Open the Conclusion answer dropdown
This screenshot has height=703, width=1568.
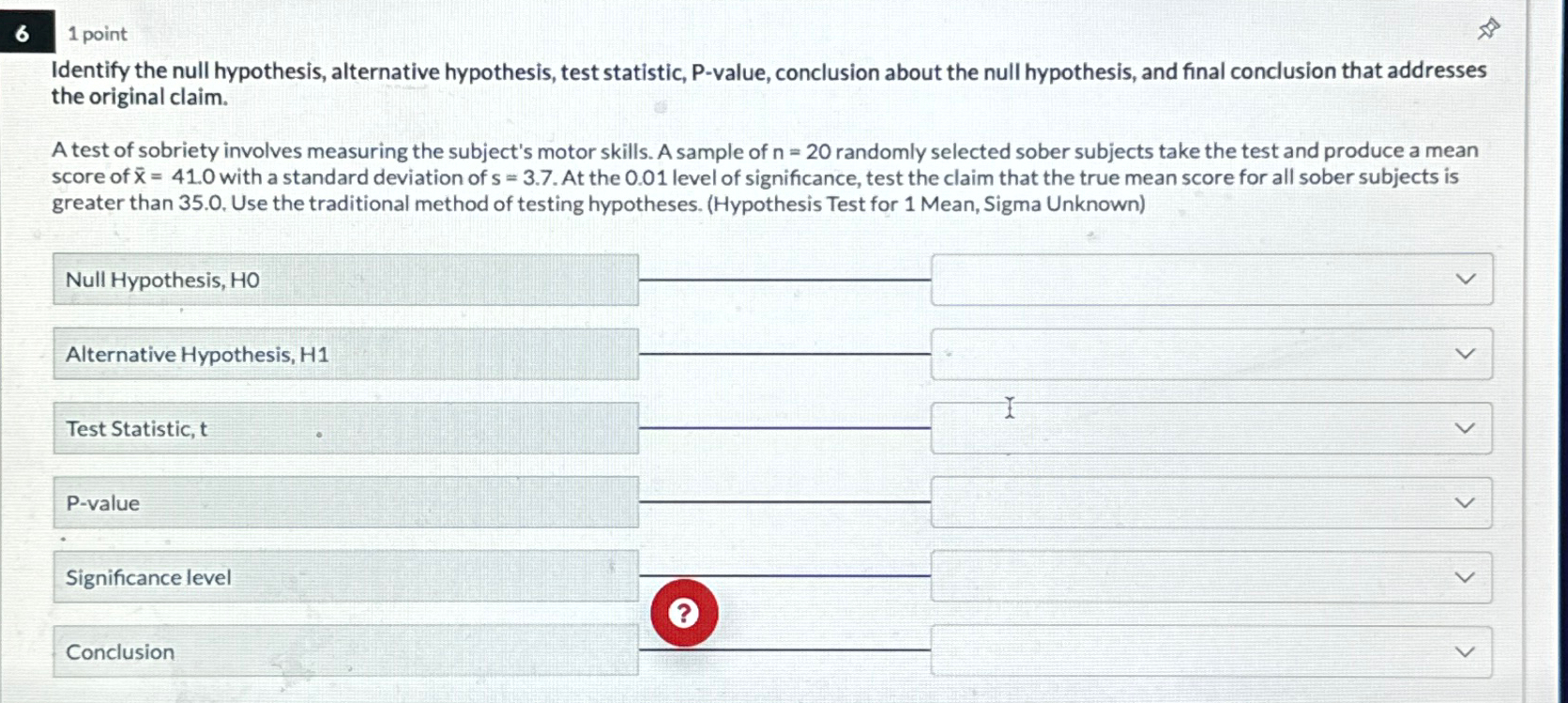point(1466,650)
